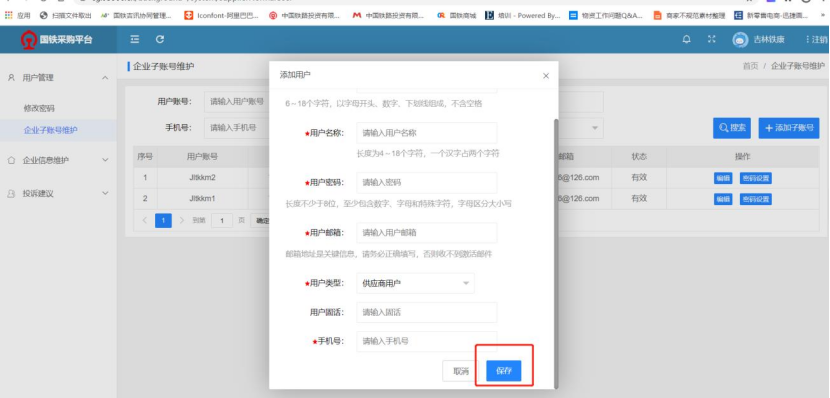This screenshot has height=398, width=830.
Task: Open the 用户类型 供应商用户 dropdown
Action: click(416, 283)
